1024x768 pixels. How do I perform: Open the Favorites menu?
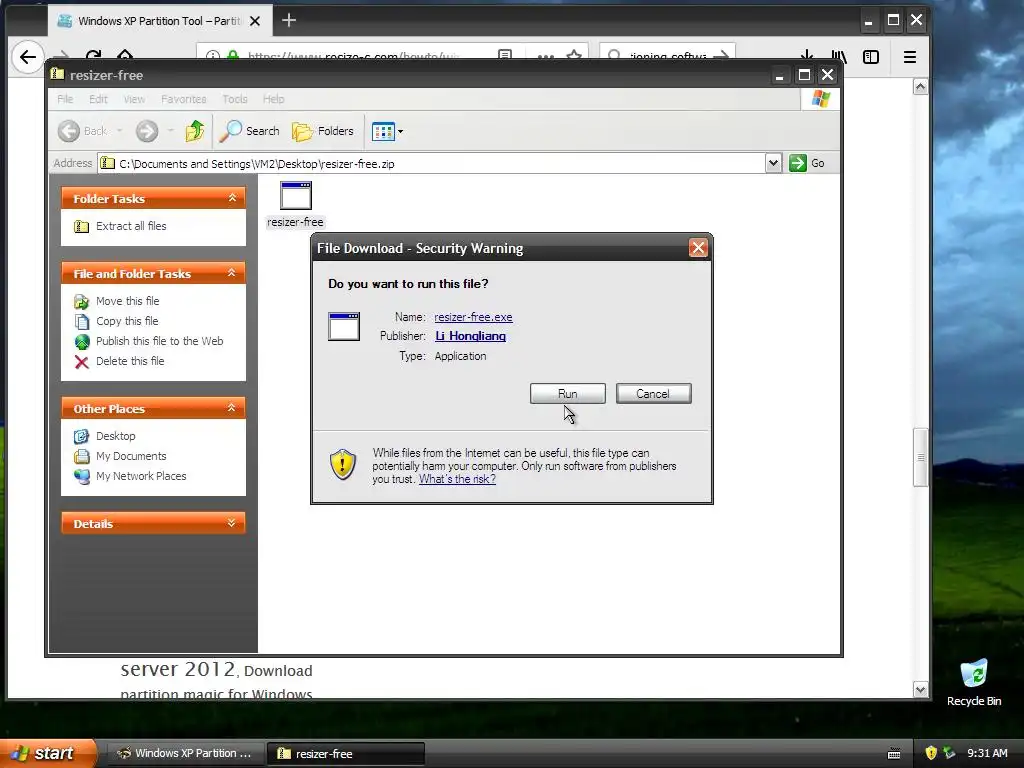pos(184,99)
